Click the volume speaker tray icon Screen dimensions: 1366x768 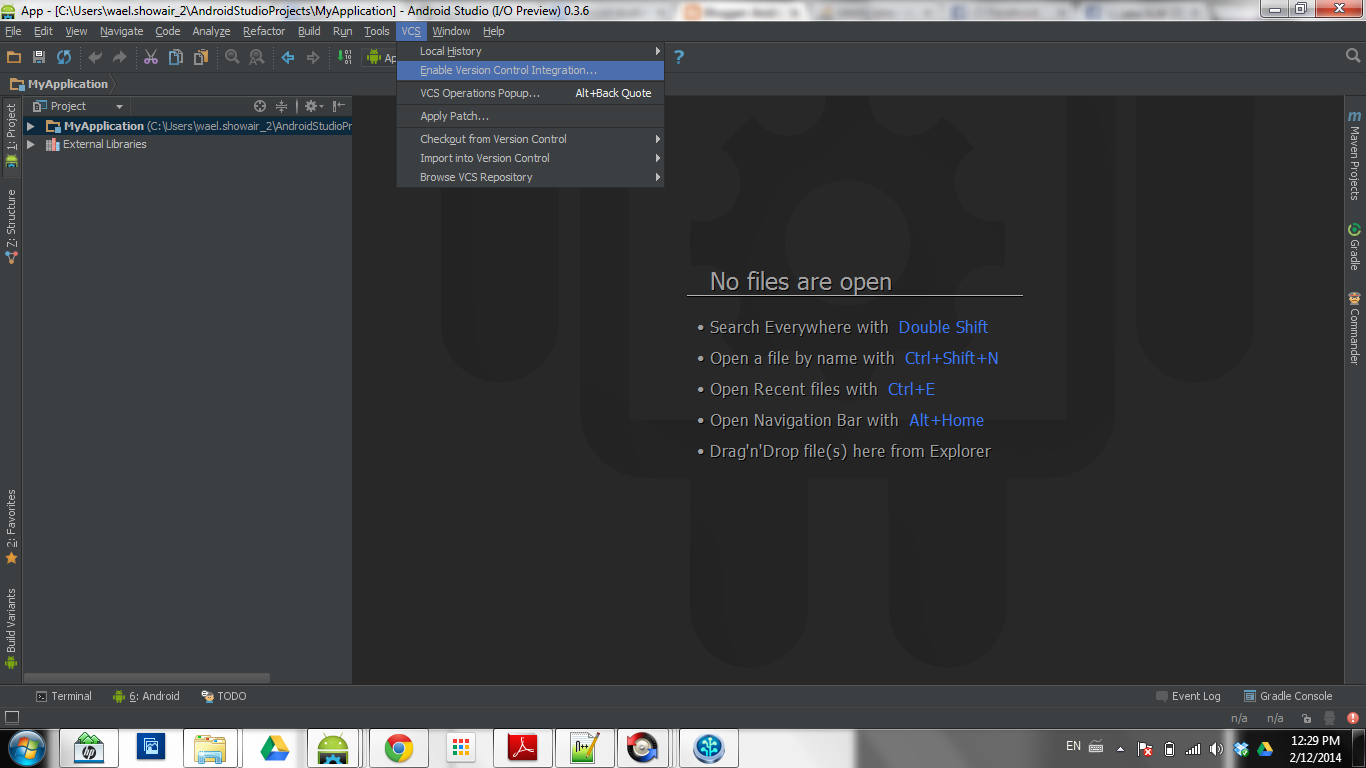tap(1216, 749)
